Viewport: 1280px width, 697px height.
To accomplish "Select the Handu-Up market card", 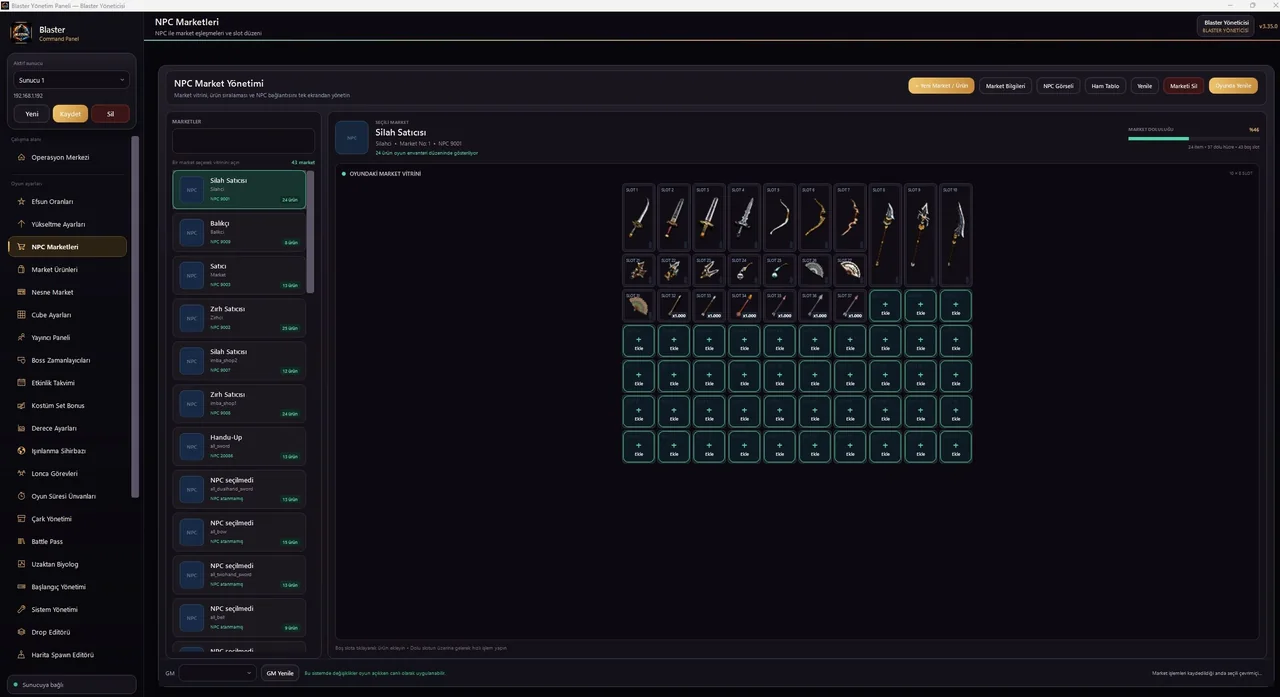I will pos(239,446).
